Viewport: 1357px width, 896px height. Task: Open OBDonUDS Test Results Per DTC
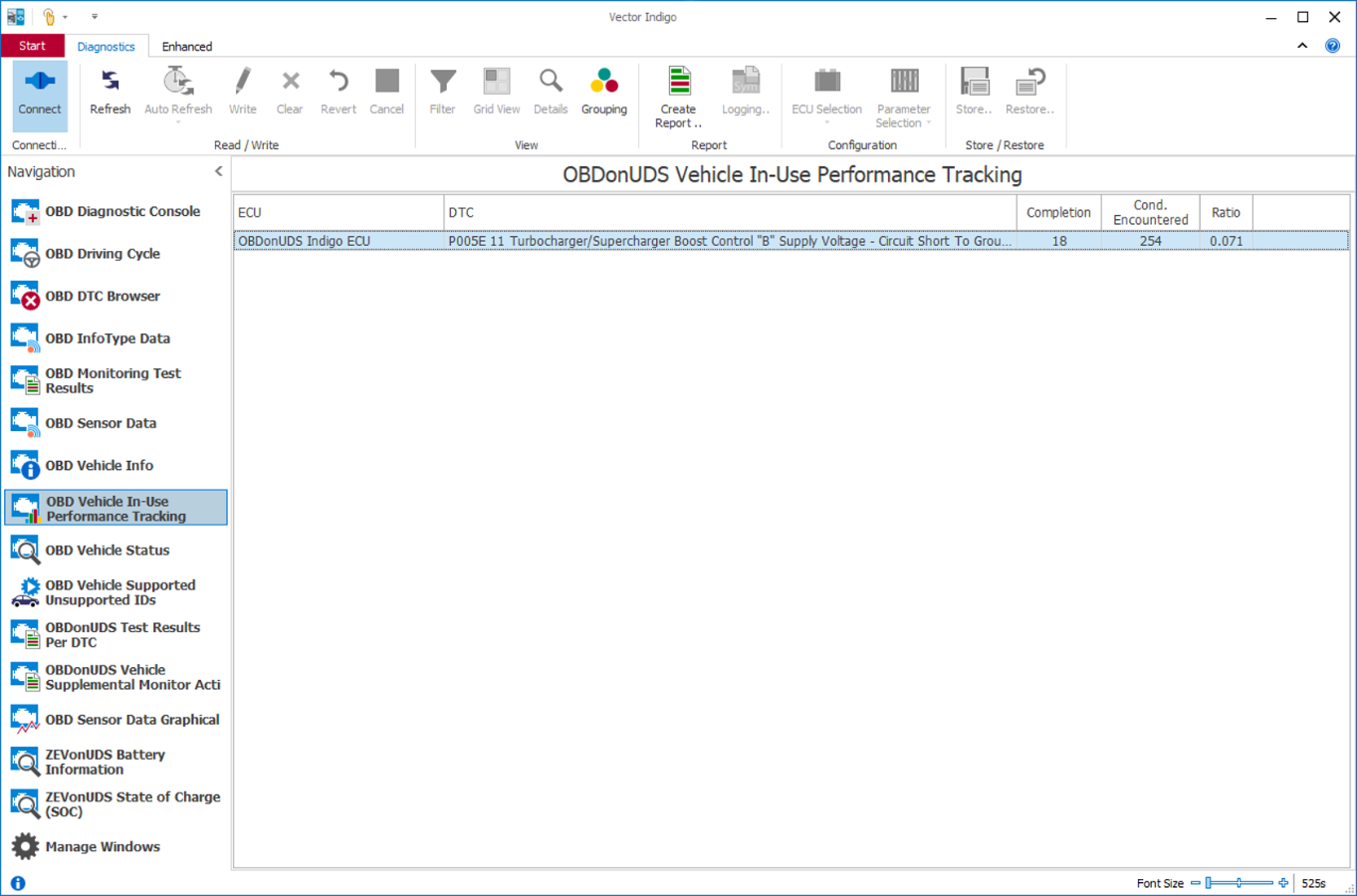pyautogui.click(x=117, y=635)
